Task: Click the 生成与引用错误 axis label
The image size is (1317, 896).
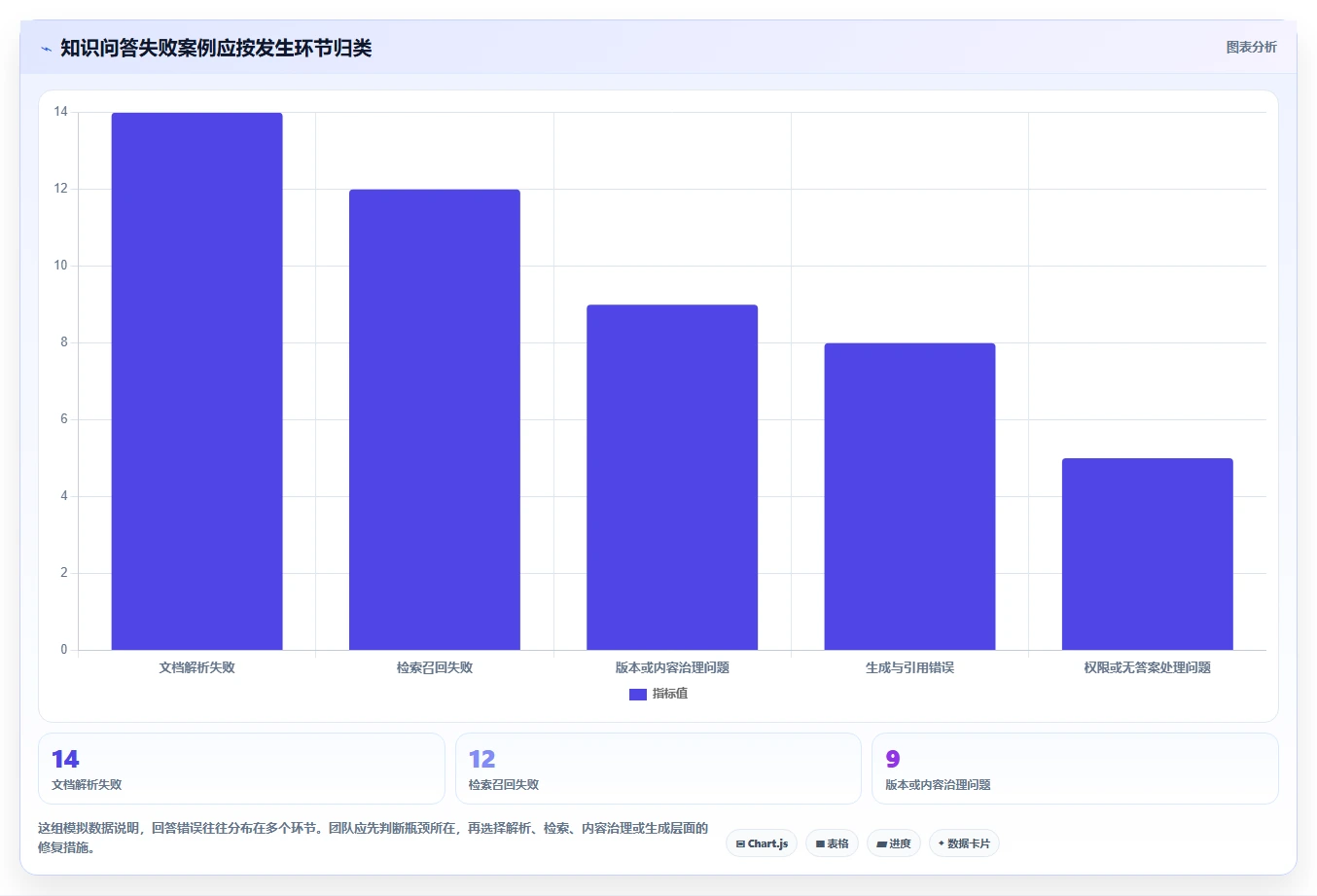Action: click(x=909, y=667)
